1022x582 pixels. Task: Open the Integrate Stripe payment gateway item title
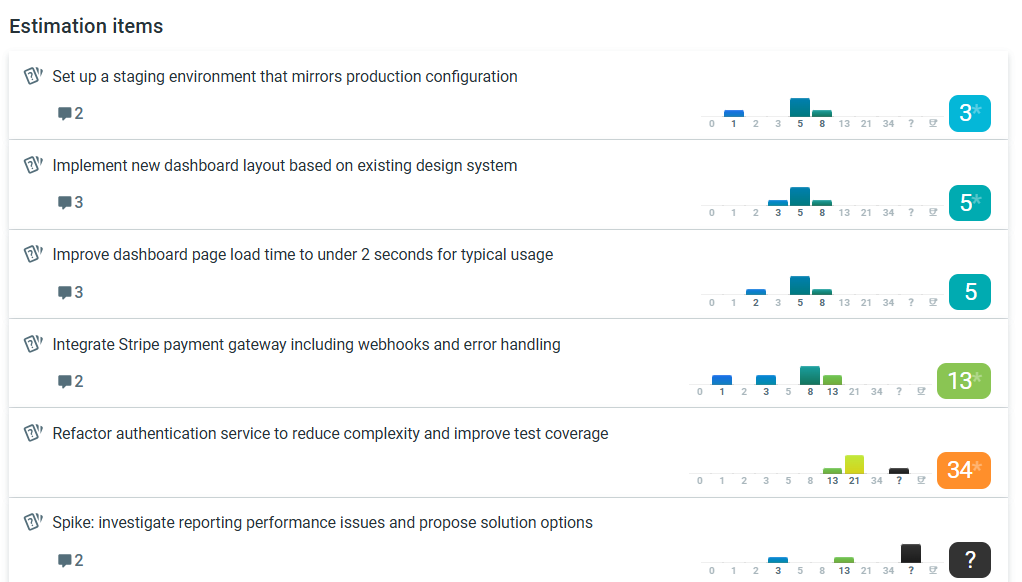tap(306, 344)
